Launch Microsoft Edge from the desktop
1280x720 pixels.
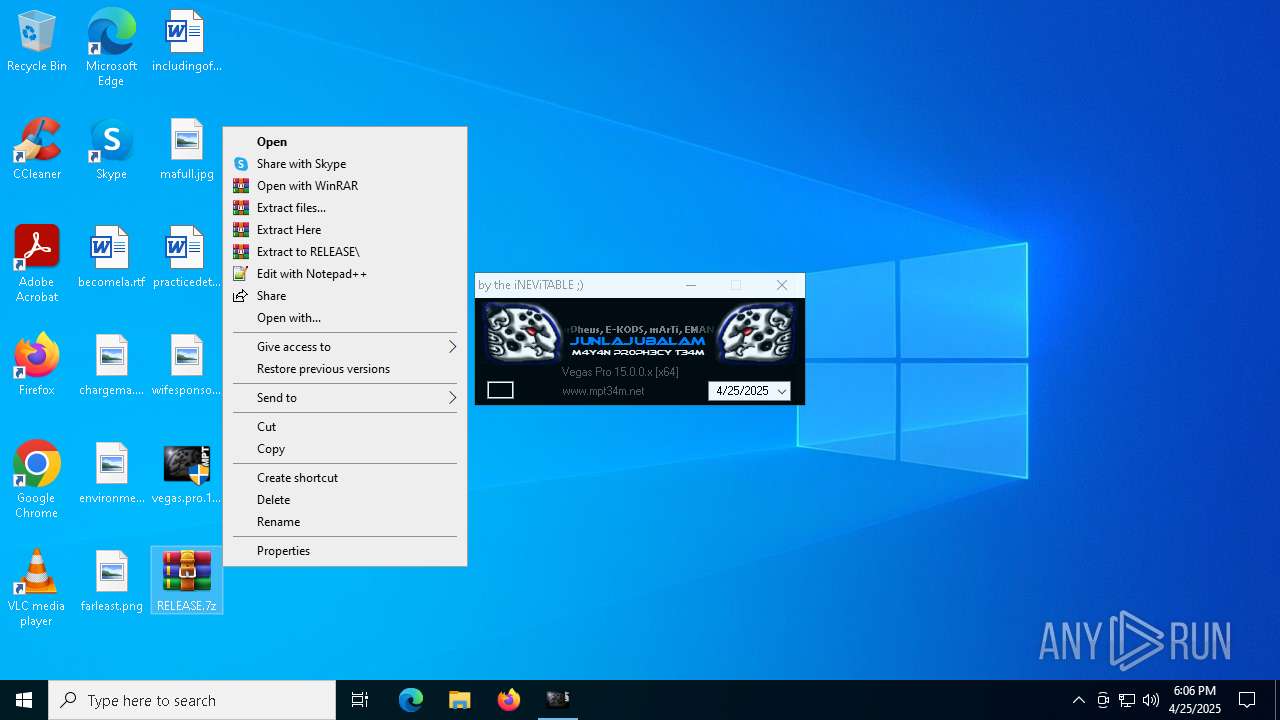tap(111, 47)
